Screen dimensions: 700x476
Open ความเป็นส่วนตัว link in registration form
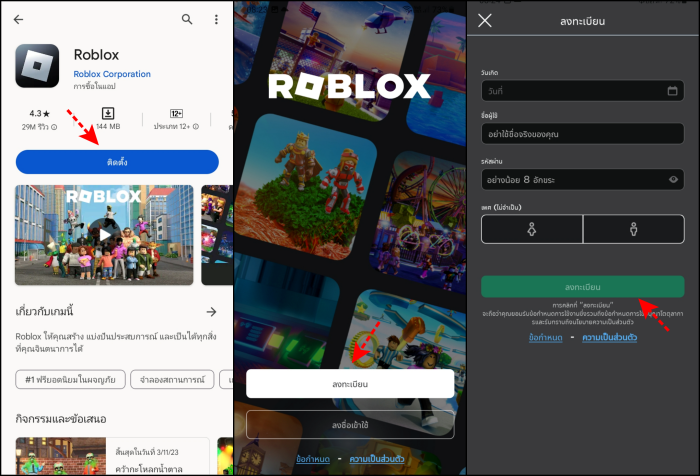click(x=609, y=338)
